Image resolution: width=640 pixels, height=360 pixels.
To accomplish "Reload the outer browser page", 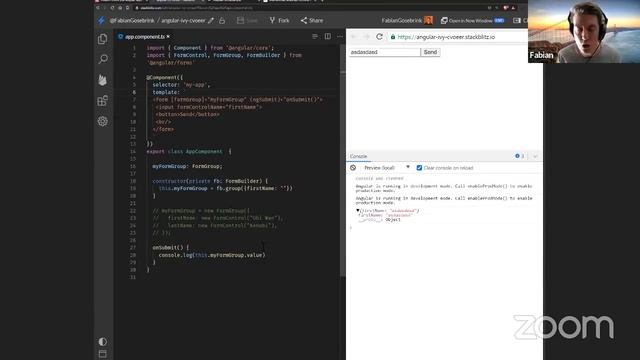I will pyautogui.click(x=112, y=8).
